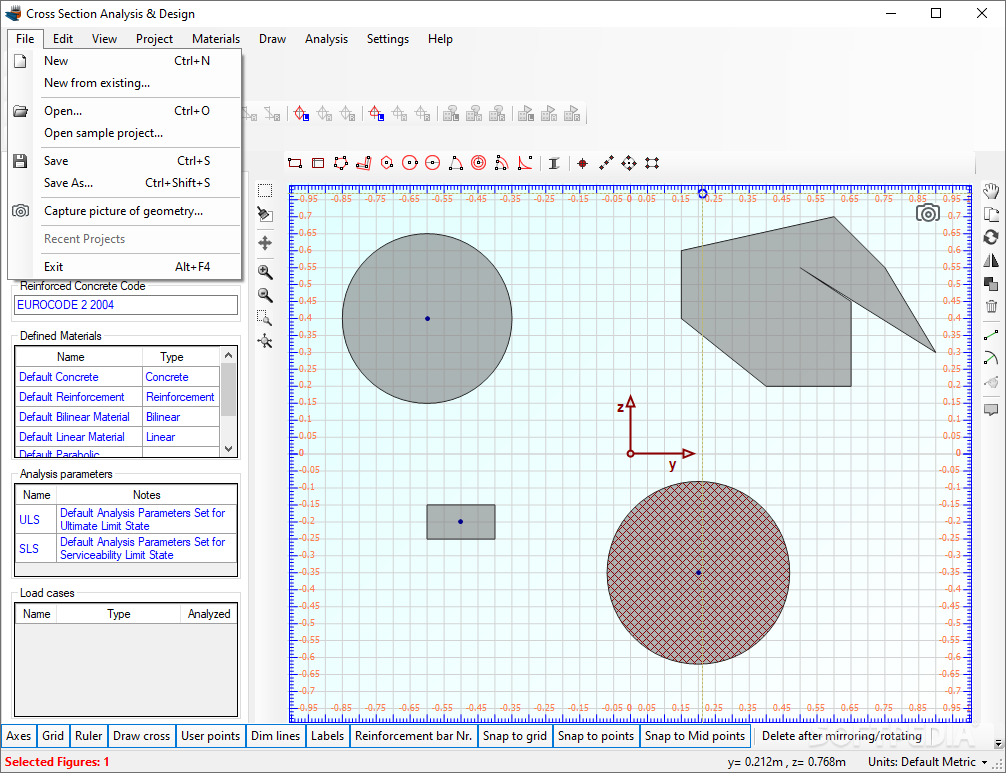Click the zoom in magnifier
This screenshot has height=773, width=1006.
click(x=265, y=271)
